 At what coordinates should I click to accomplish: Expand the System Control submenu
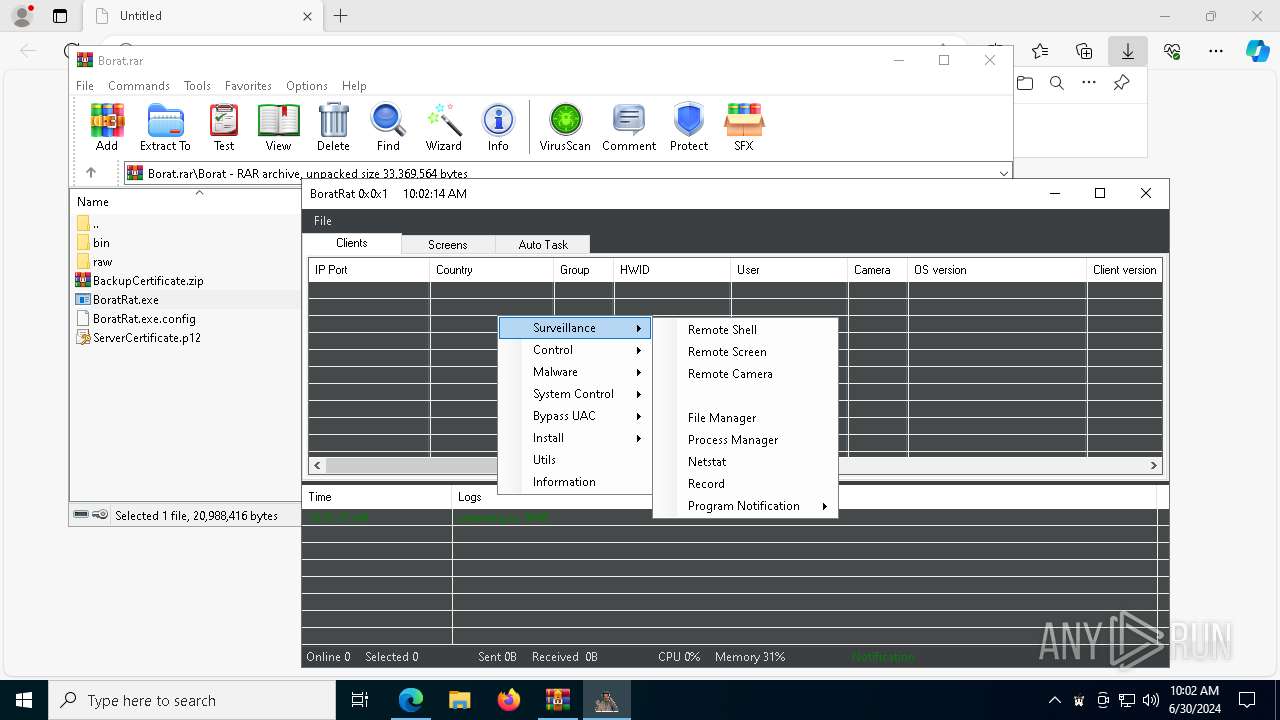pyautogui.click(x=574, y=394)
